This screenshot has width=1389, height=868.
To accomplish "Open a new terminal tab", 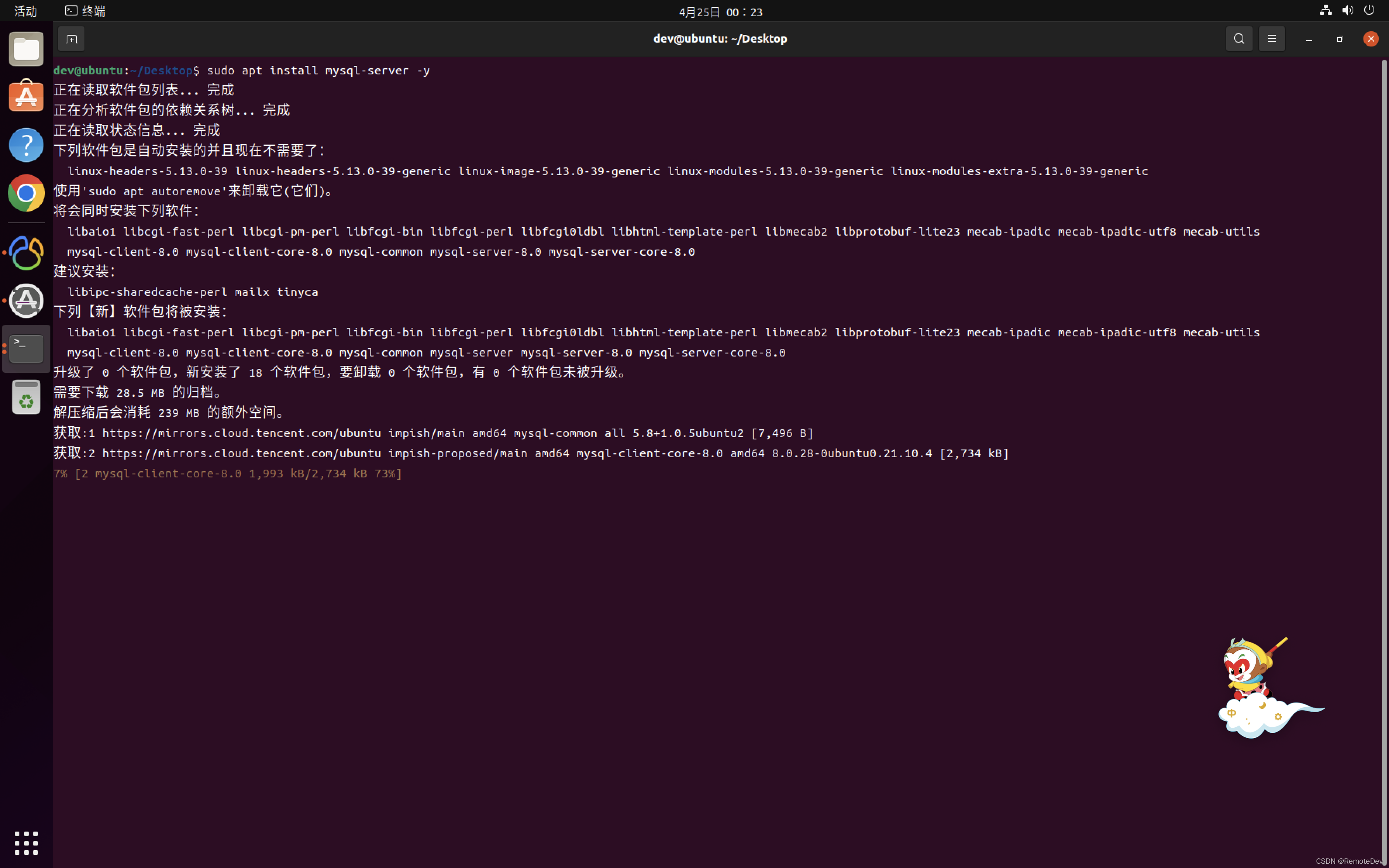I will tap(71, 39).
